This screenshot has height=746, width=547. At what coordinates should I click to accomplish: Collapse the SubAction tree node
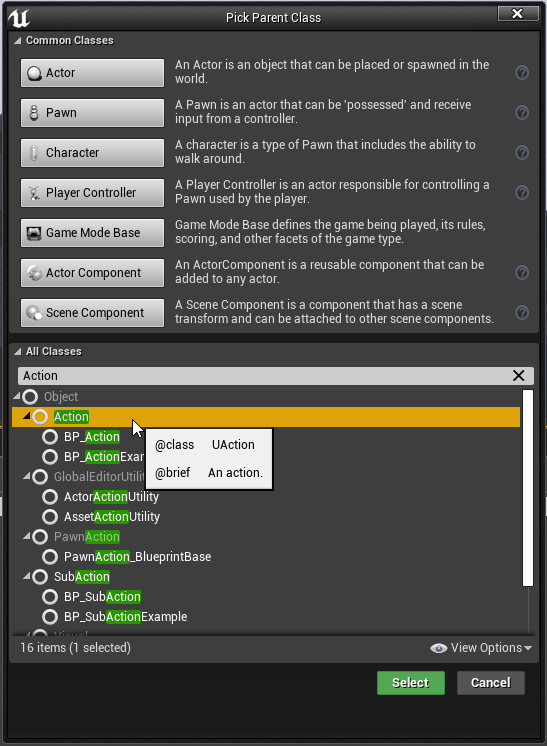pos(27,577)
